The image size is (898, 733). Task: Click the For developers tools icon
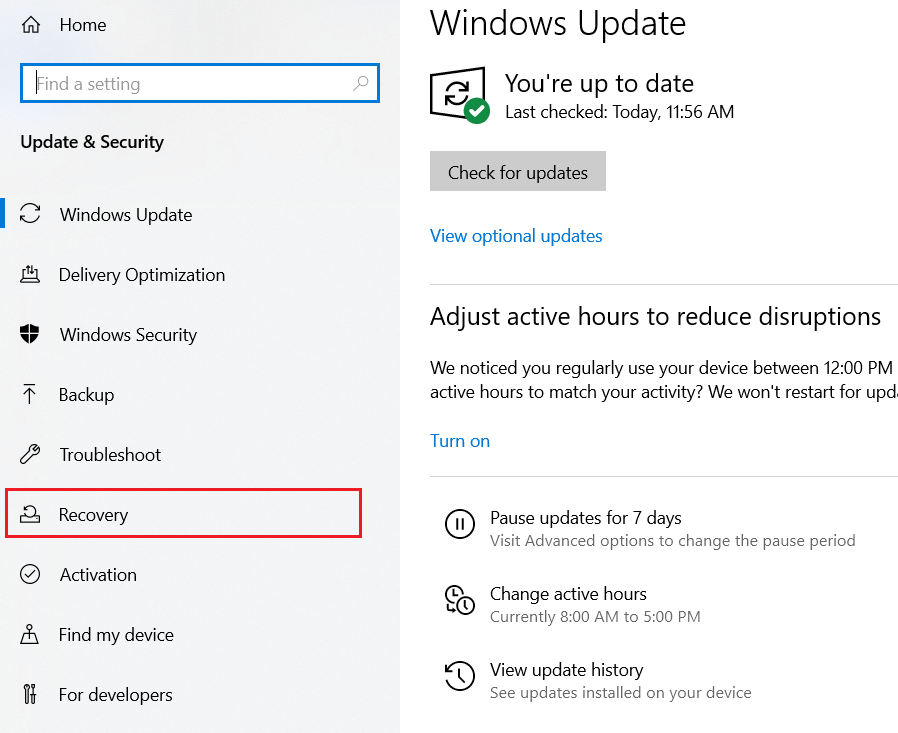click(x=30, y=694)
